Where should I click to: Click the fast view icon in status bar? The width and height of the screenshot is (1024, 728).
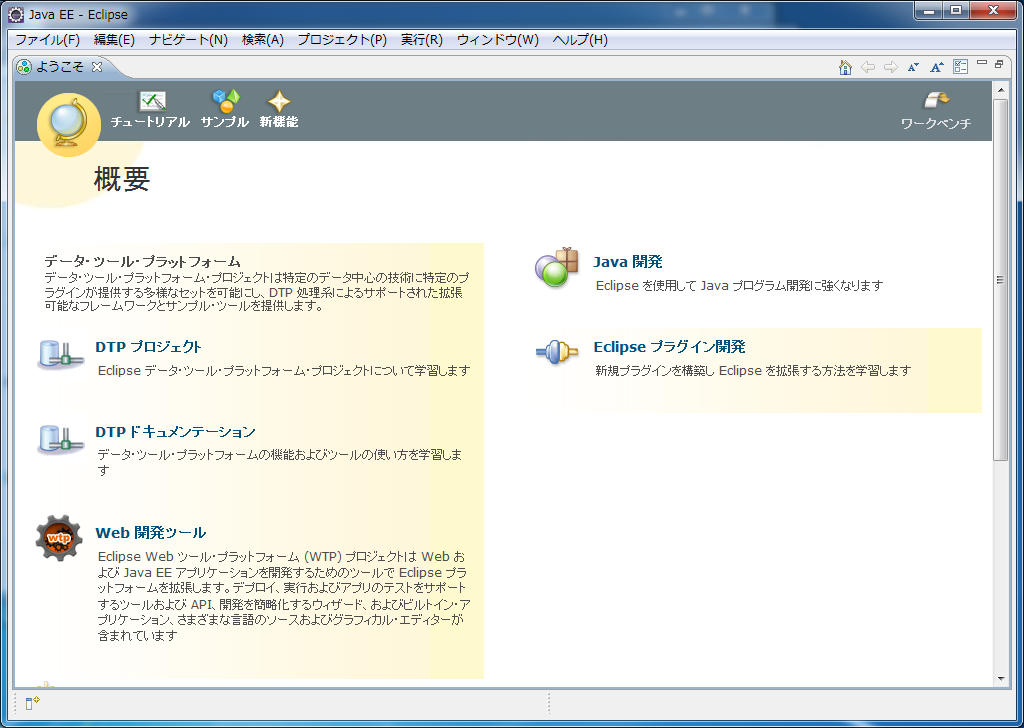pyautogui.click(x=32, y=703)
